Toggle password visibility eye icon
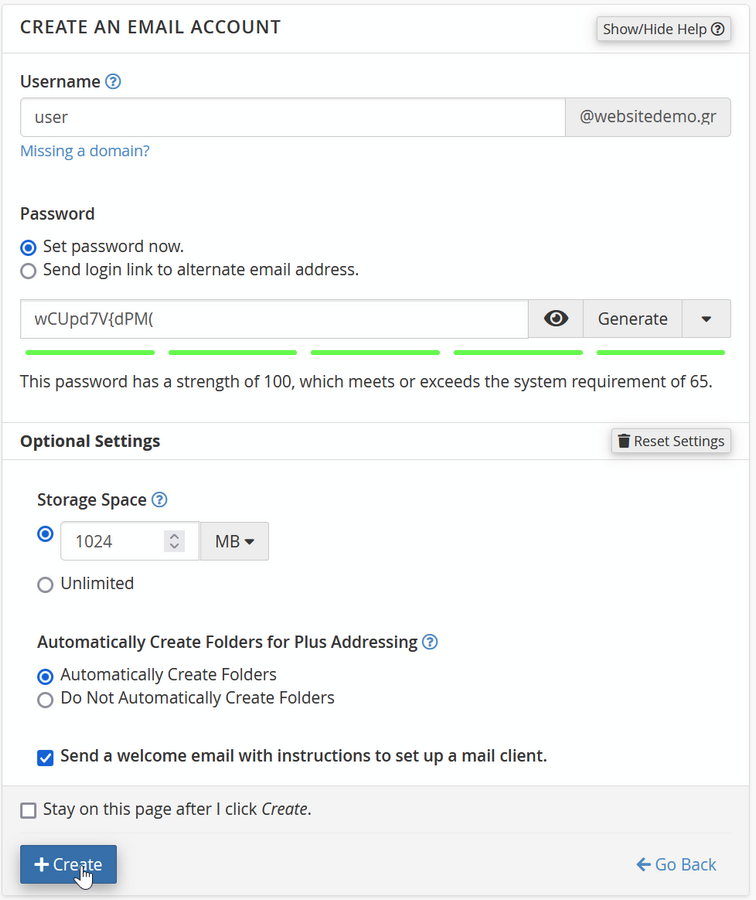 pos(556,319)
